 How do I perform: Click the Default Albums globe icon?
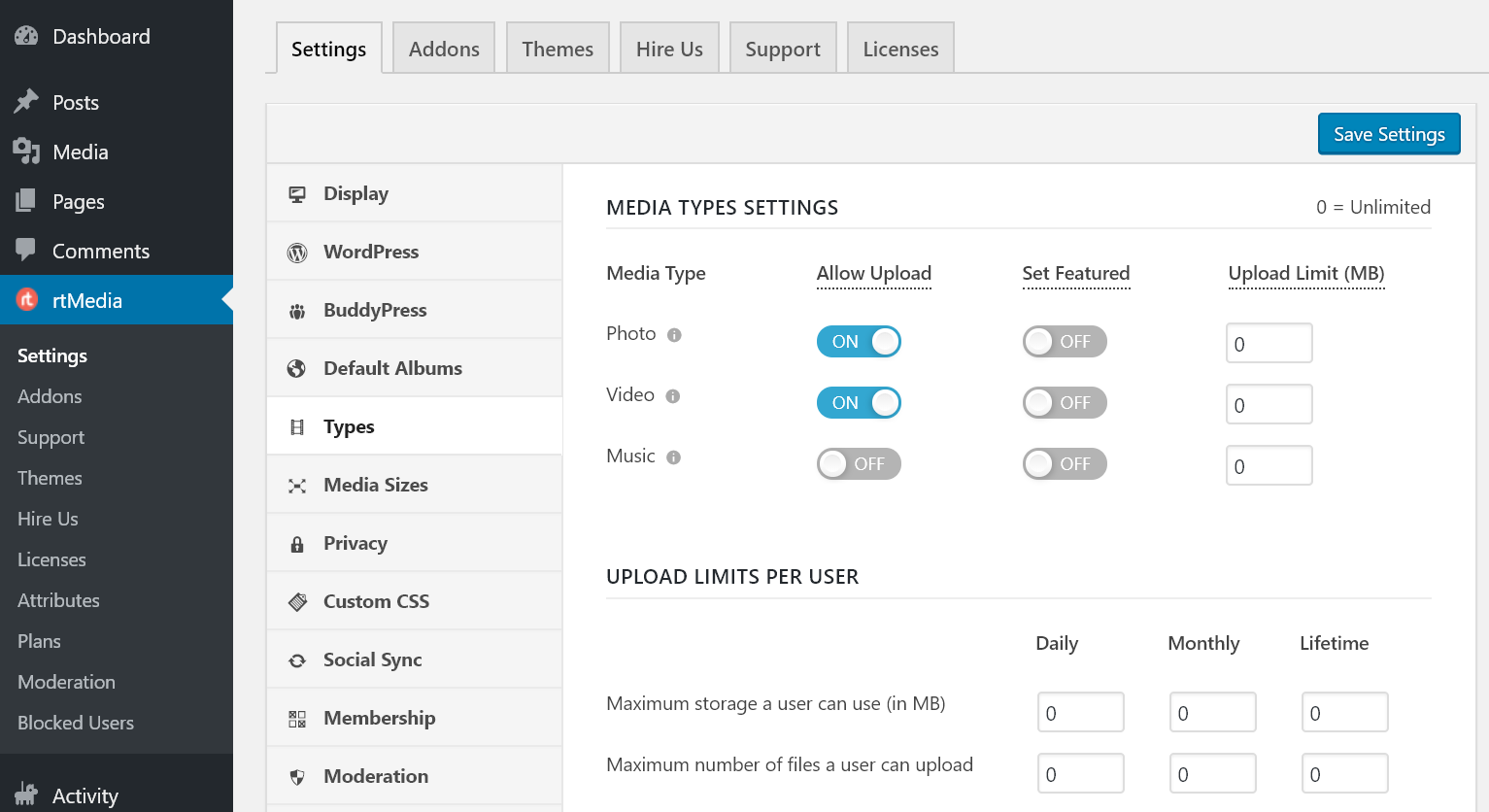click(x=296, y=367)
